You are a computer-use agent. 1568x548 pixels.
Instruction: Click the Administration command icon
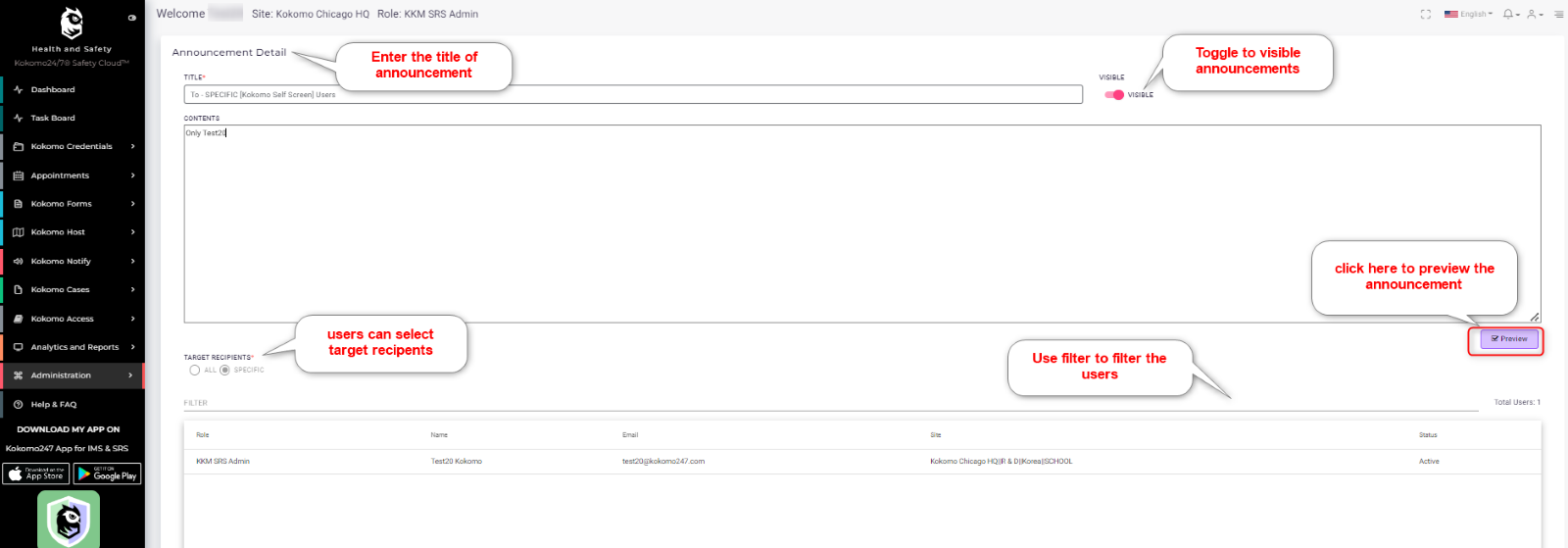click(x=18, y=375)
